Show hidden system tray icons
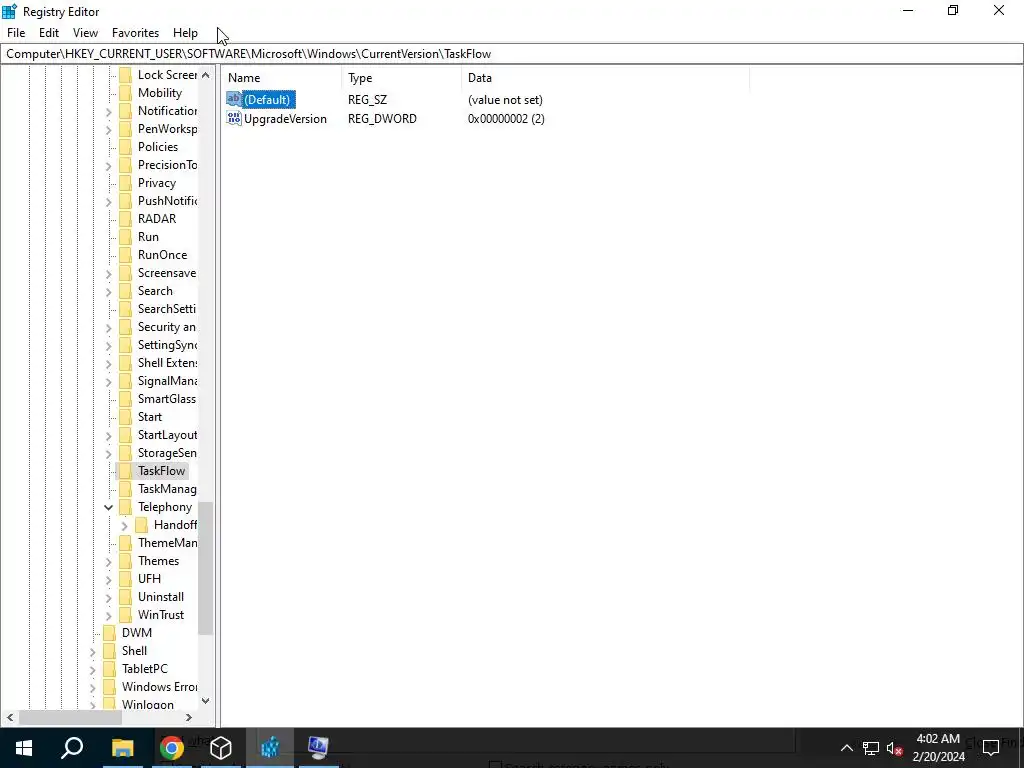The width and height of the screenshot is (1024, 768). pyautogui.click(x=846, y=748)
